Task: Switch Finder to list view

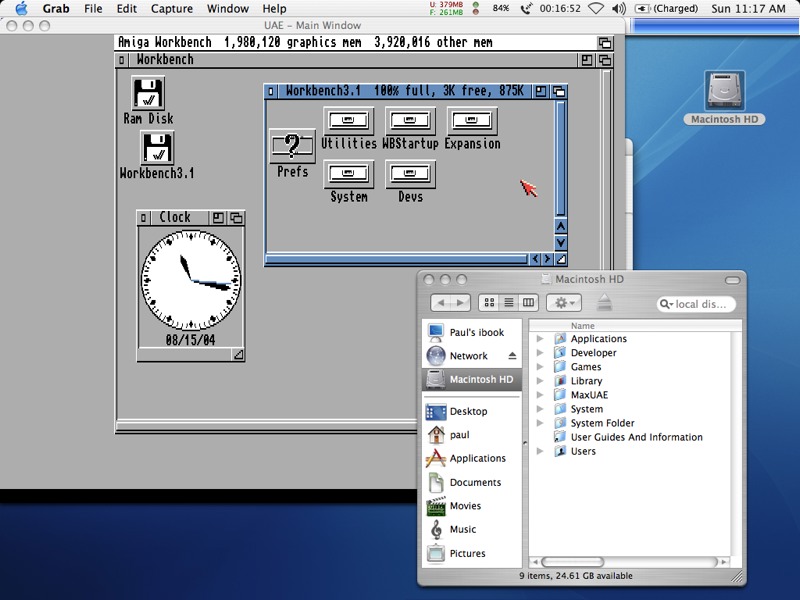Action: click(509, 303)
